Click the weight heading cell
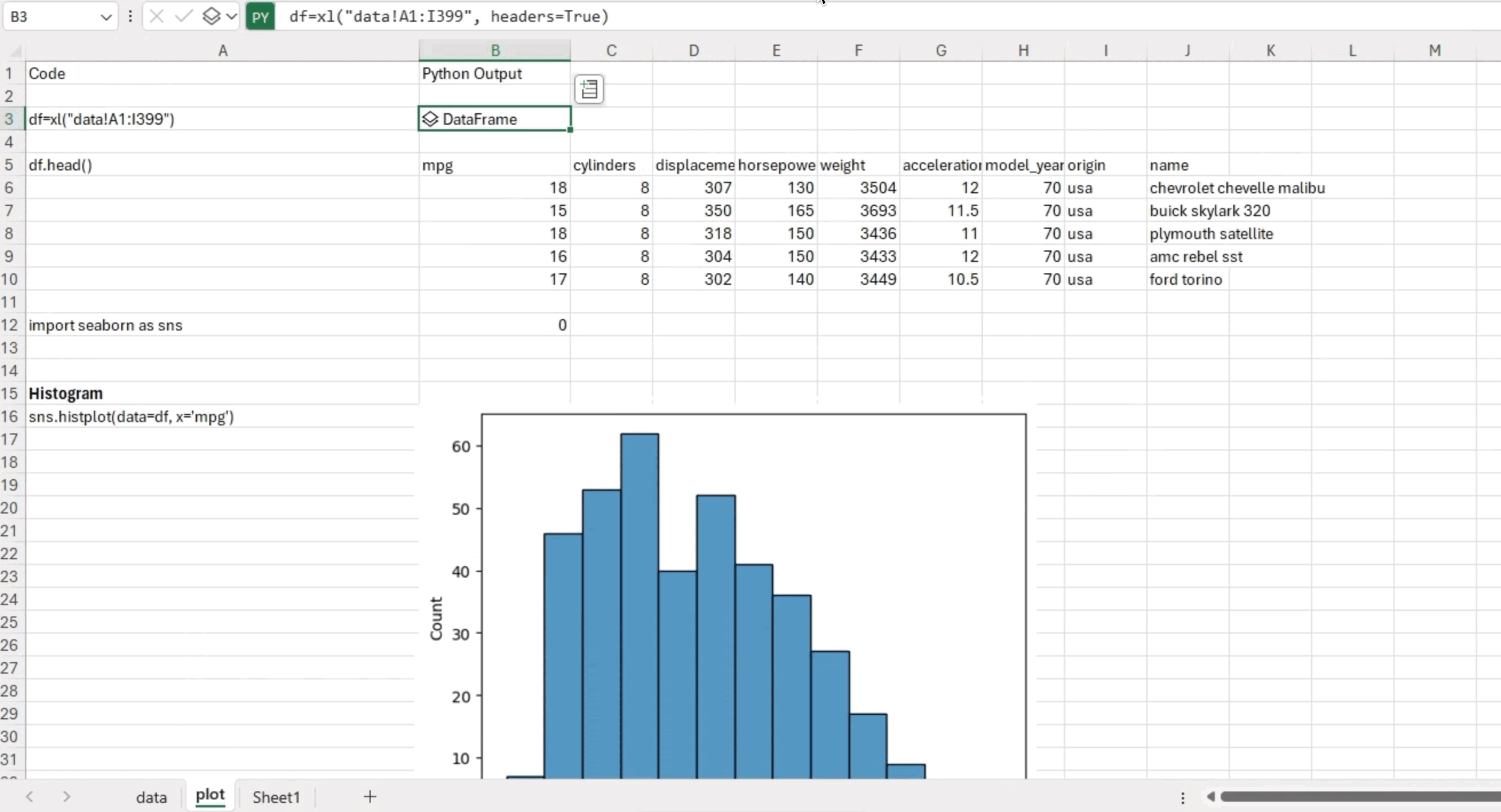The height and width of the screenshot is (812, 1501). click(x=858, y=165)
